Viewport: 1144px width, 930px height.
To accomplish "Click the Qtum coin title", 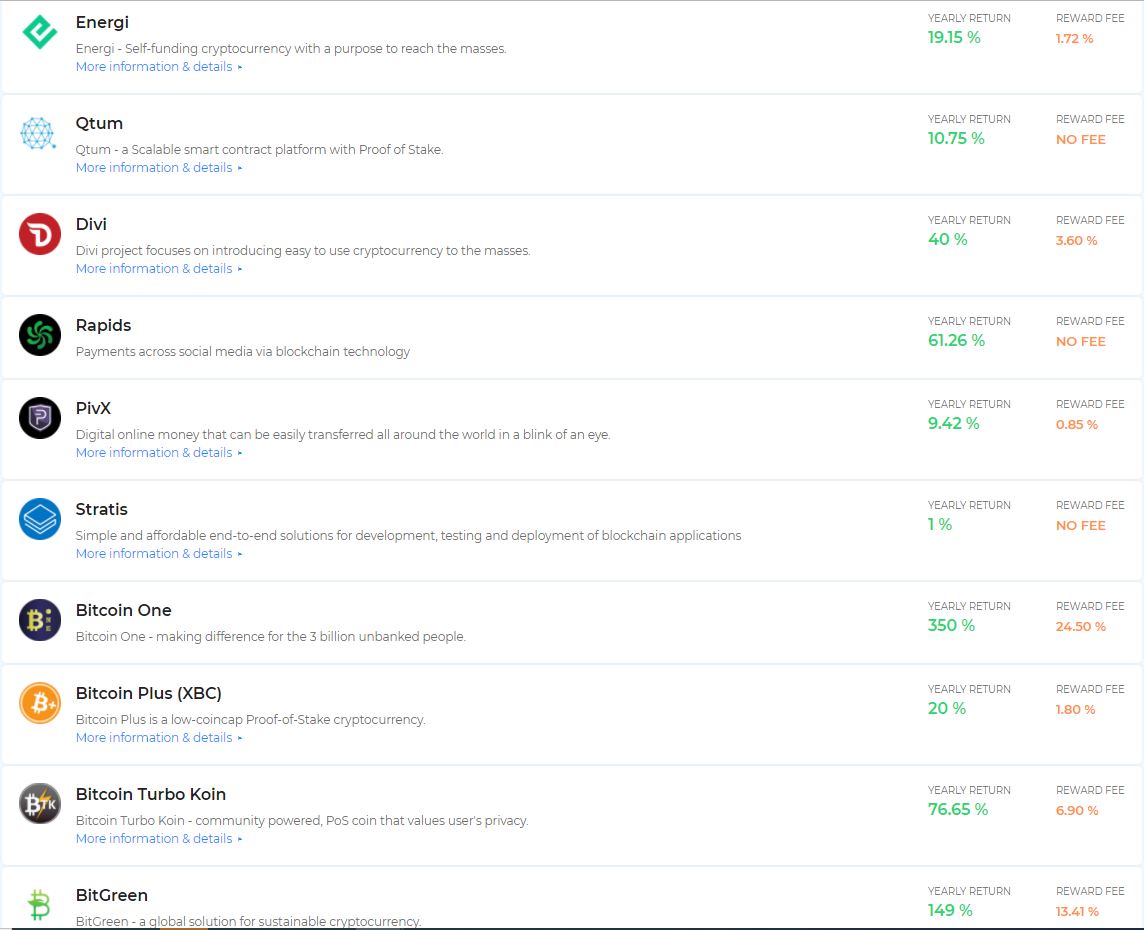I will tap(99, 123).
